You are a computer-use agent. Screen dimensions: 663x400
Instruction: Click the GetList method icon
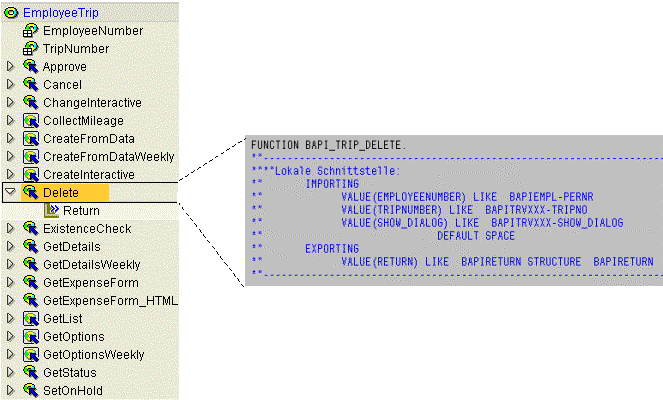tap(31, 319)
